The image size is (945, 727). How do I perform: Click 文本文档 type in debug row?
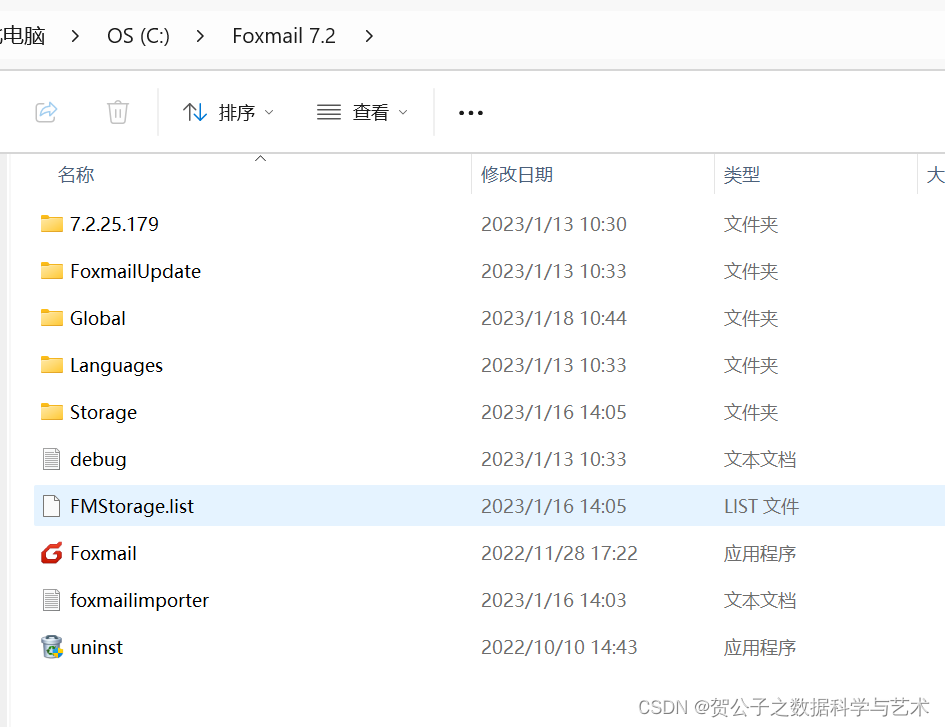pyautogui.click(x=760, y=459)
